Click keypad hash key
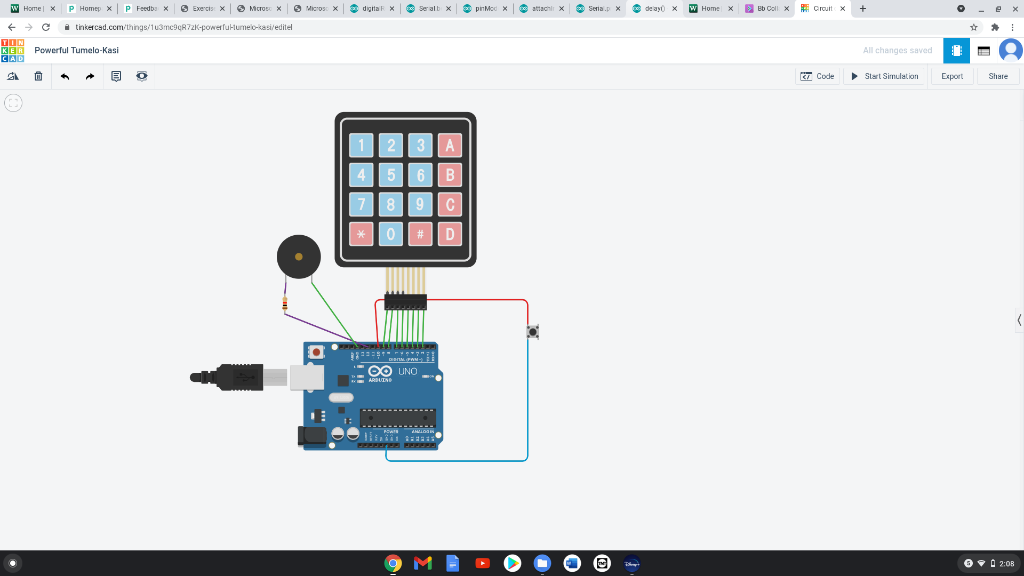Viewport: 1024px width, 576px height. click(x=421, y=234)
